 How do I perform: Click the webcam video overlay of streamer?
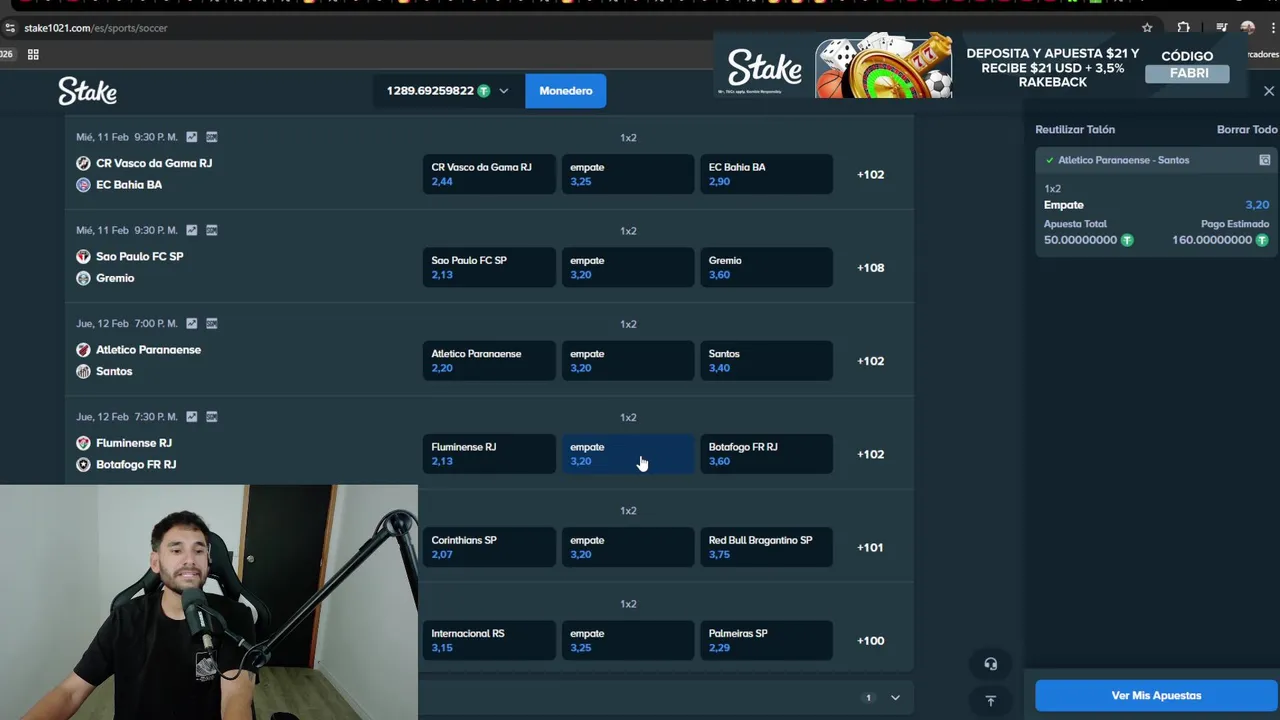[x=209, y=602]
